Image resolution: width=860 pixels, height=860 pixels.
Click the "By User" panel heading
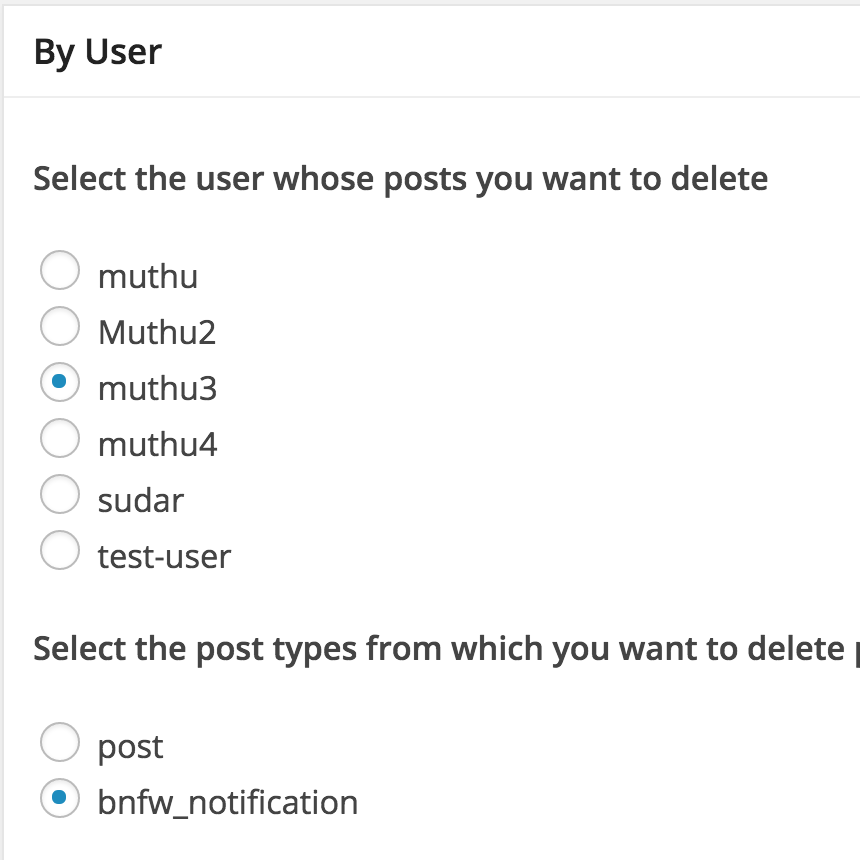pos(98,52)
